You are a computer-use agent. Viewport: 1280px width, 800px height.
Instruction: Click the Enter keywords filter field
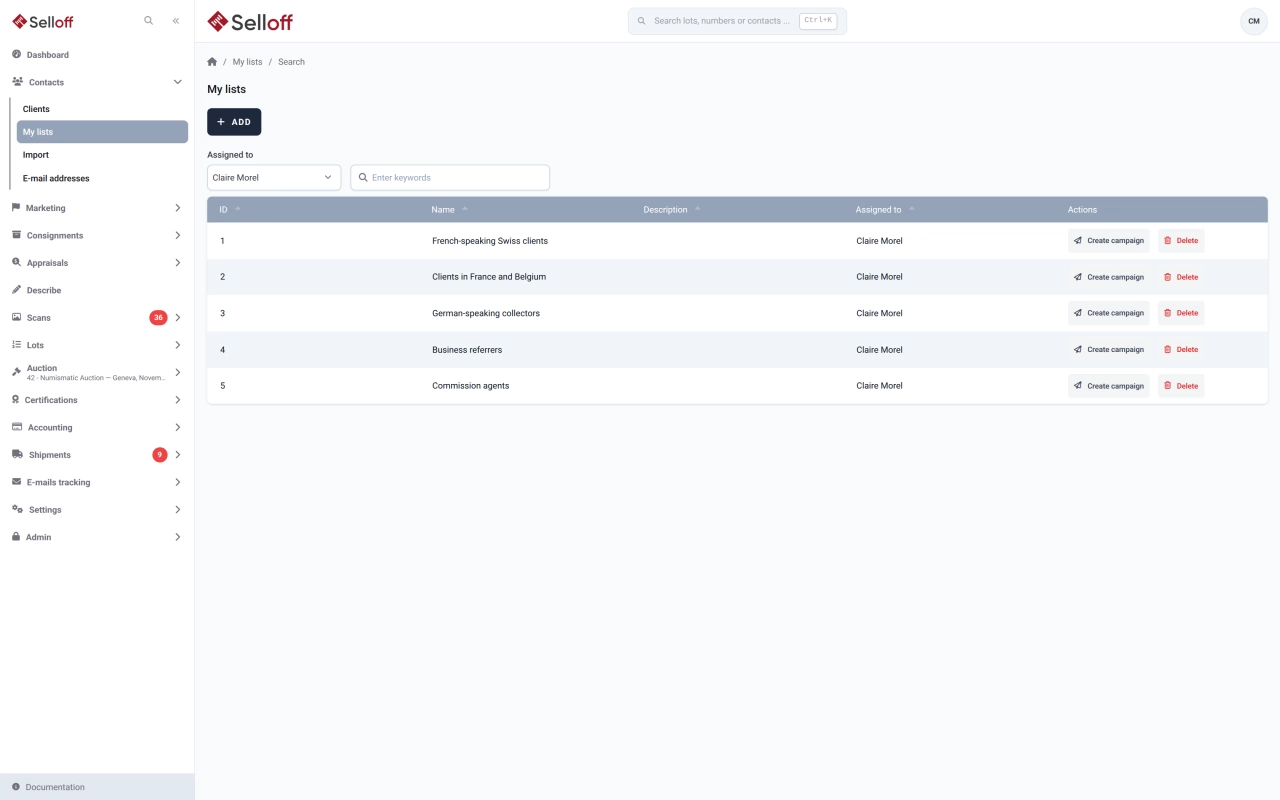point(450,177)
